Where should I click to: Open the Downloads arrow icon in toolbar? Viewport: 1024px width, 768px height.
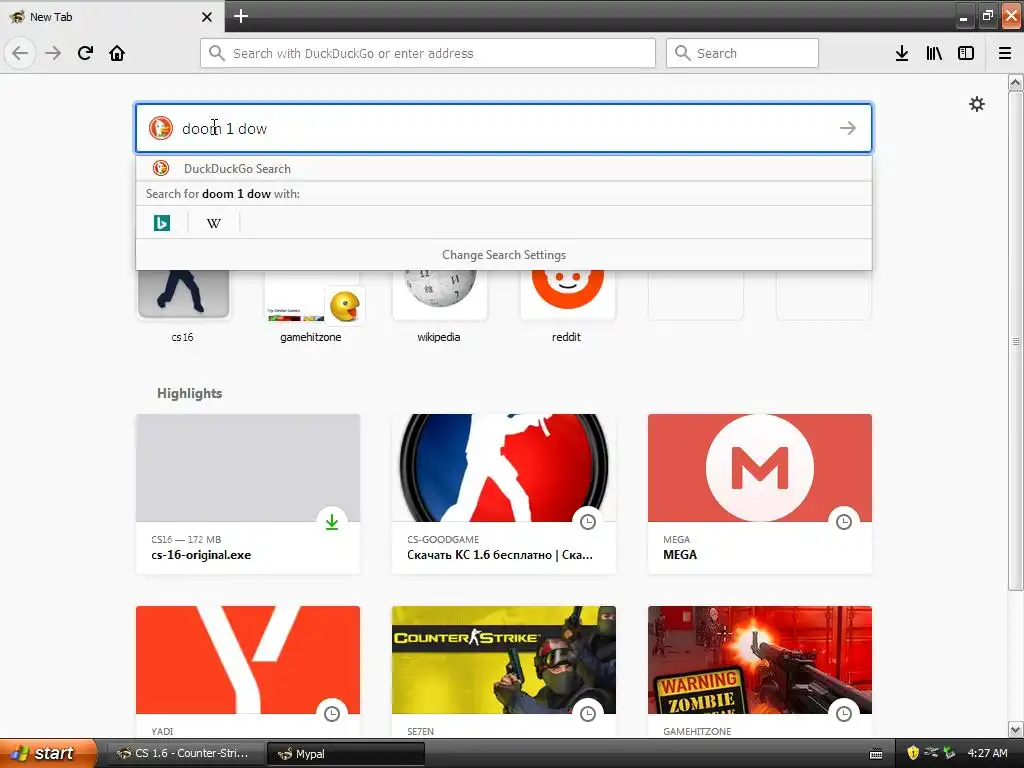coord(902,53)
